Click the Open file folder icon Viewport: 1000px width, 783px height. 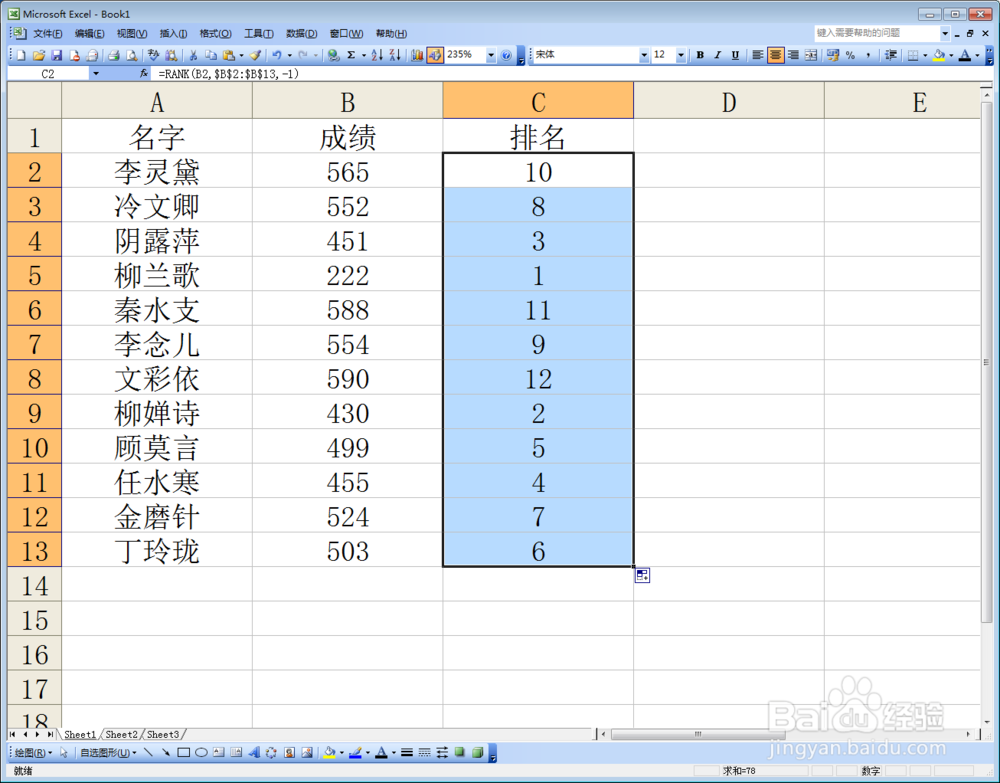(39, 55)
